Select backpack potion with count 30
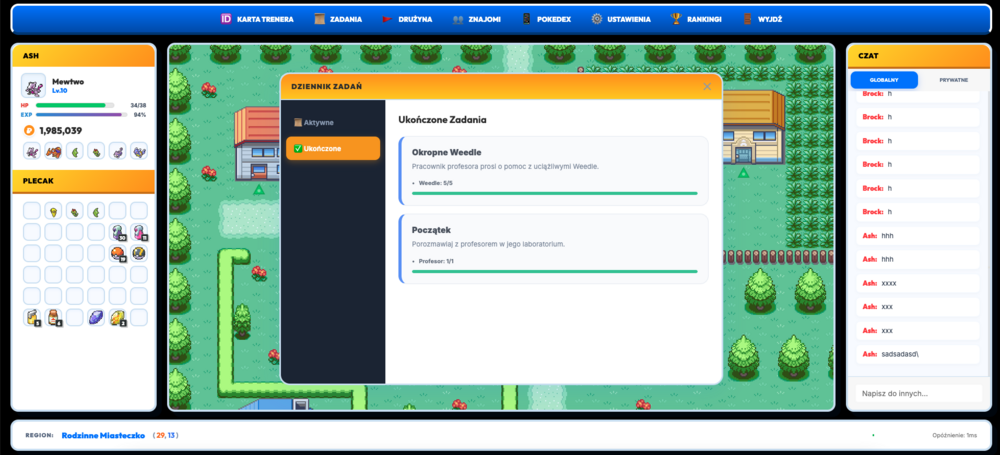This screenshot has height=455, width=1000. [117, 232]
